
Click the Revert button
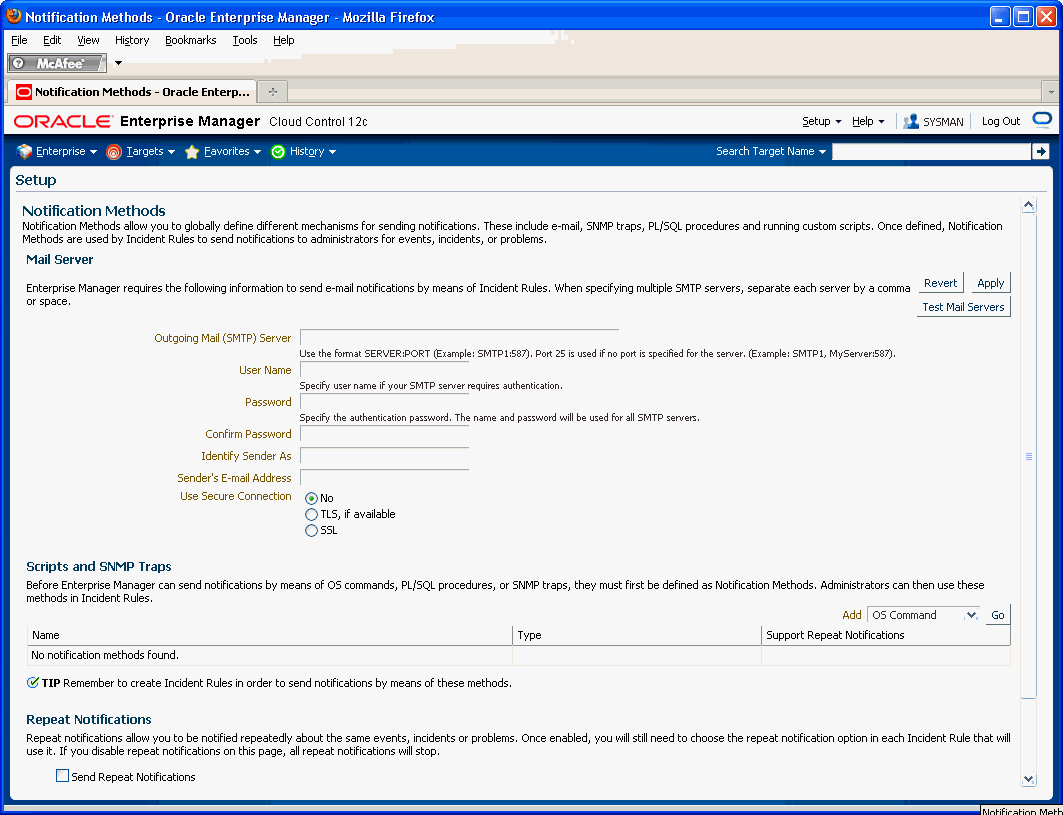940,283
